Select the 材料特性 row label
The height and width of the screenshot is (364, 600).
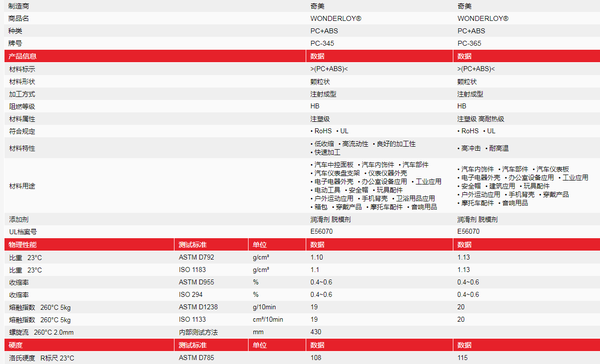(22, 148)
